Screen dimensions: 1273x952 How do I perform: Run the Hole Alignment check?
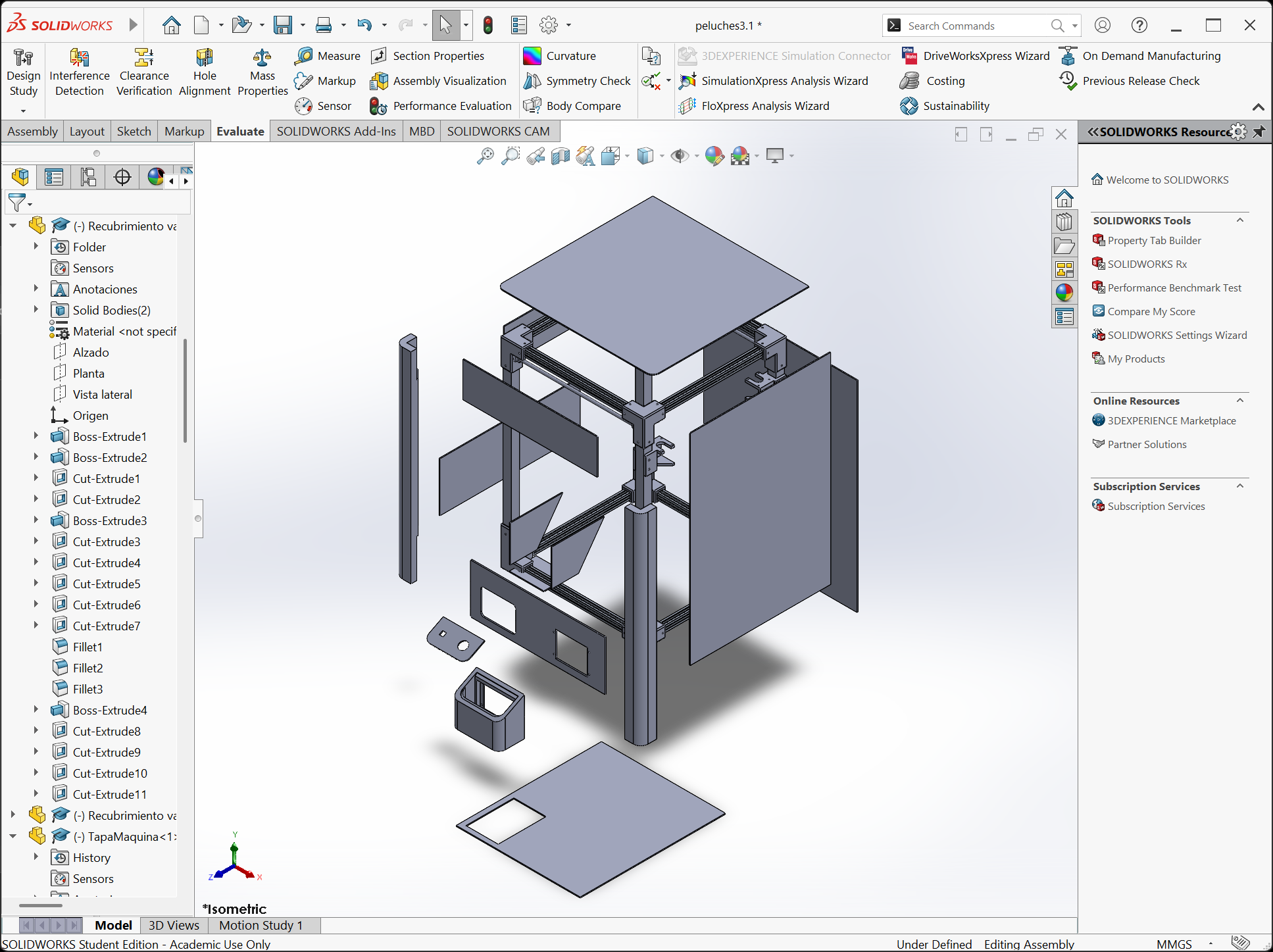pyautogui.click(x=205, y=72)
